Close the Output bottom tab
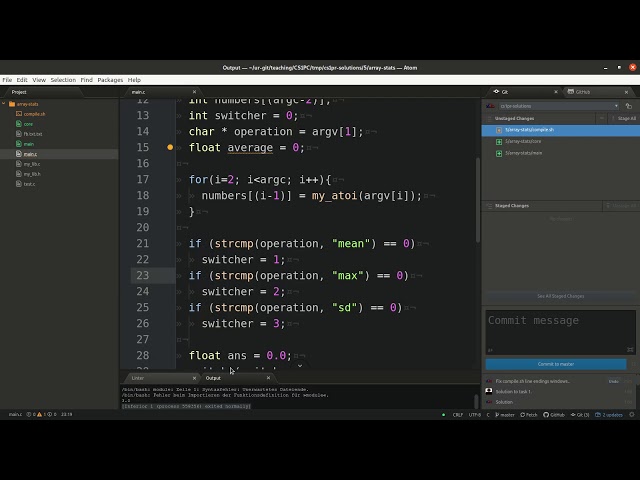Screen dimensions: 640x480 click(268, 378)
